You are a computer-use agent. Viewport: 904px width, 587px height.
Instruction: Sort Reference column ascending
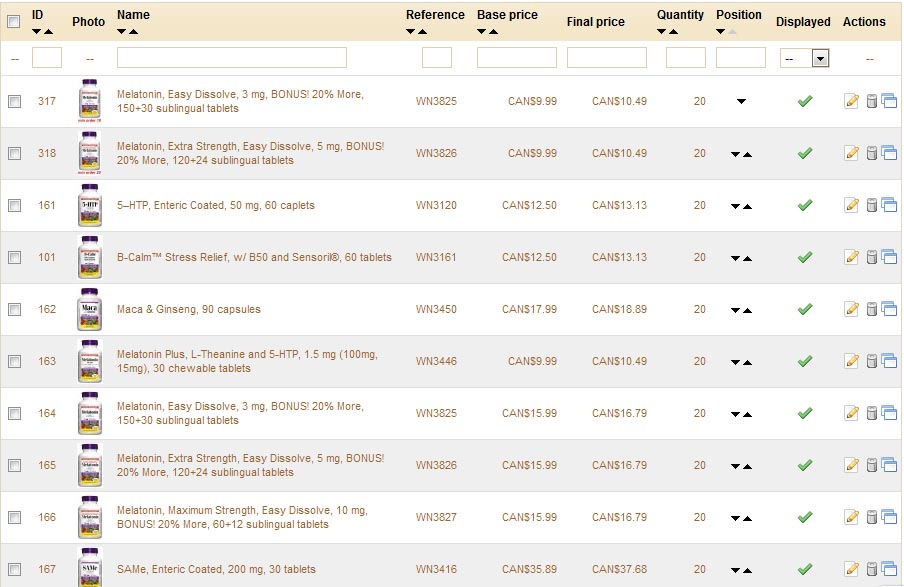pyautogui.click(x=423, y=32)
